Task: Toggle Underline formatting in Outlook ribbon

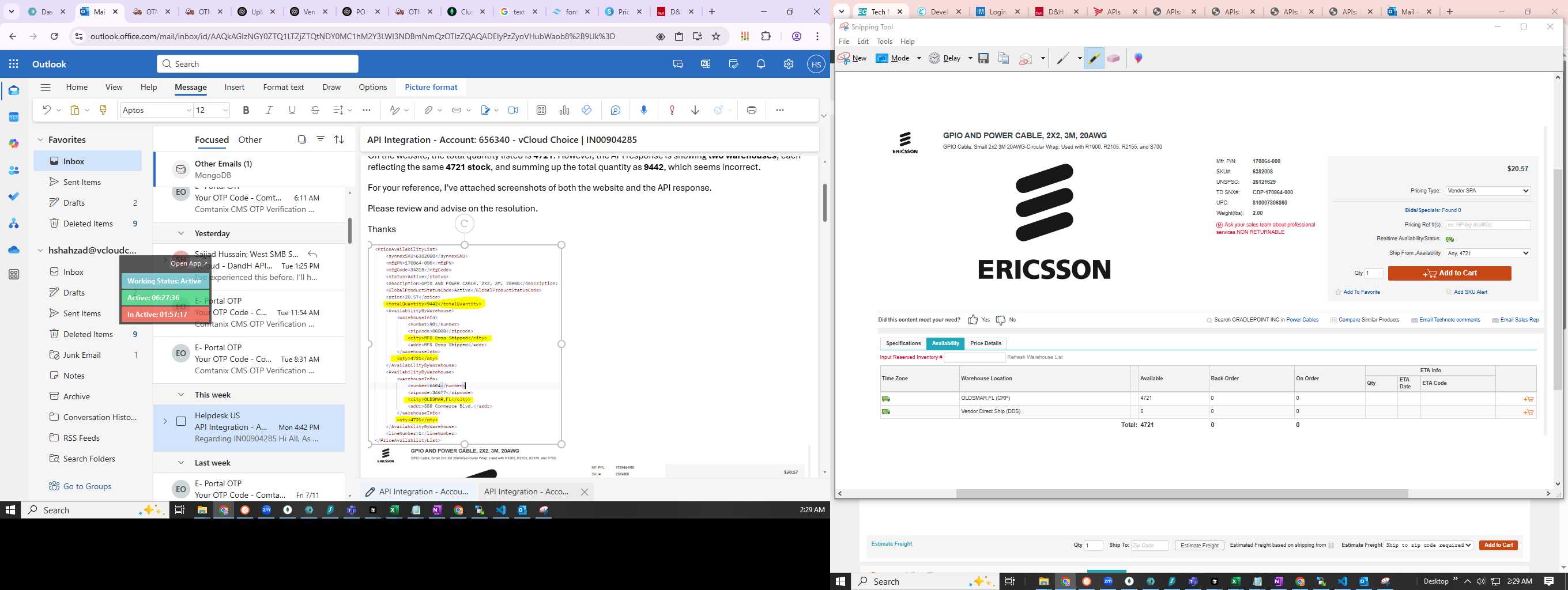Action: tap(292, 110)
